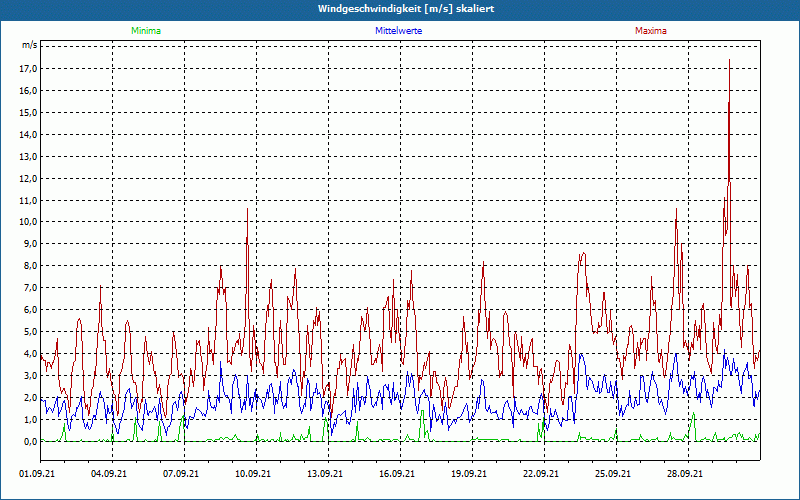Click the 19.09.21 date label
The height and width of the screenshot is (500, 800).
coord(468,473)
